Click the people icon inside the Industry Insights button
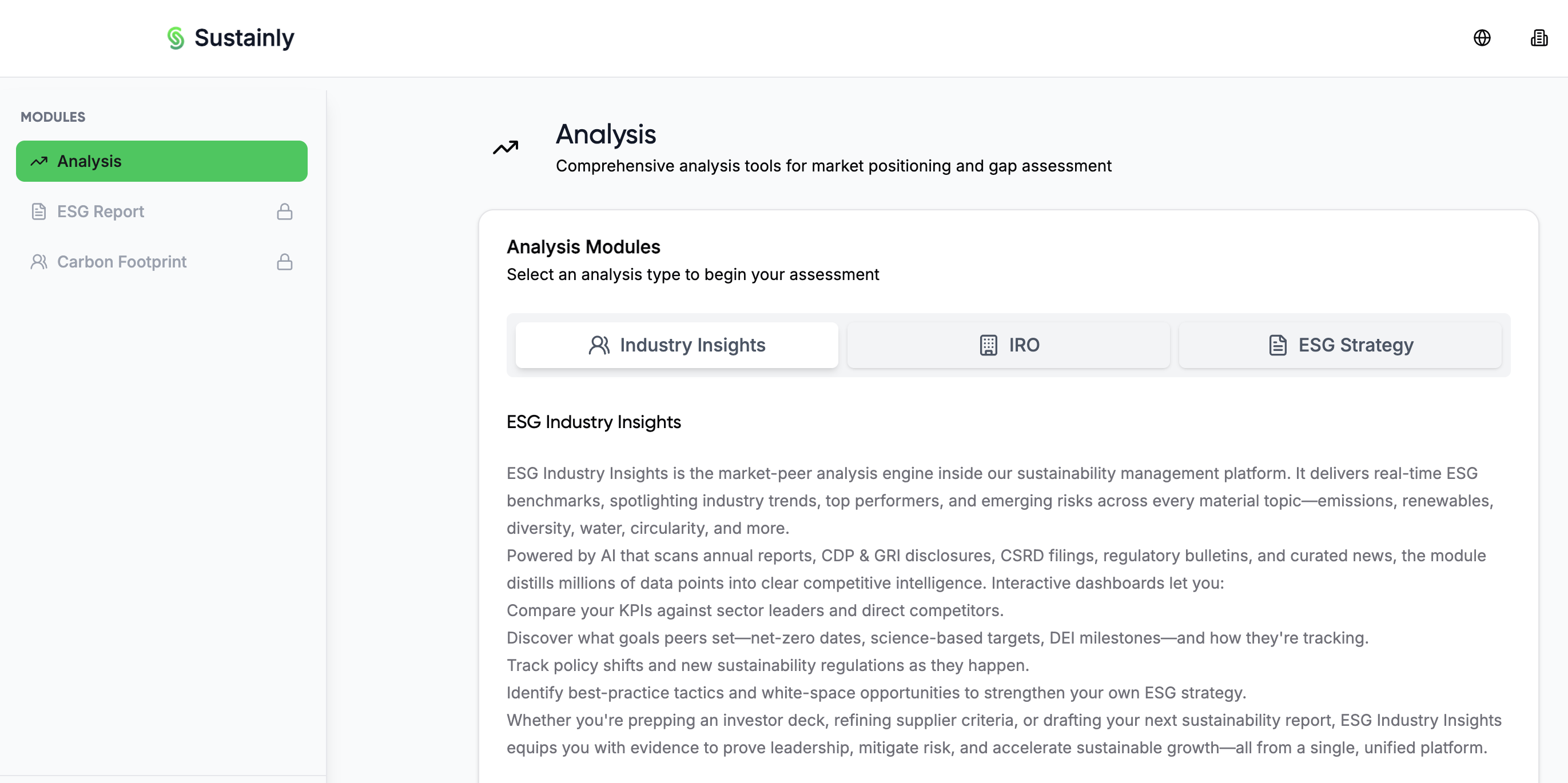1568x783 pixels. (599, 345)
